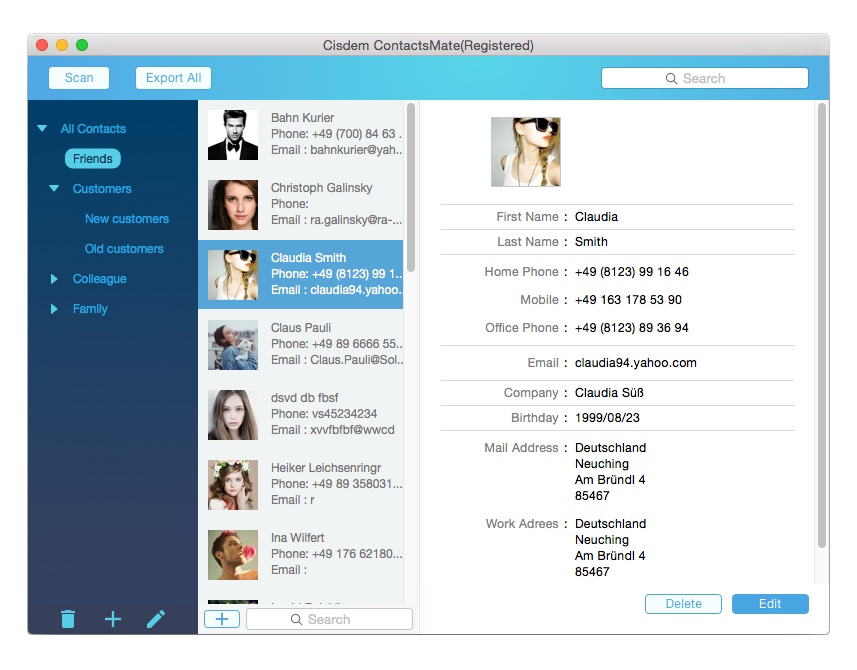Expand the Colleague group
Viewport: 857px width, 670px height.
click(x=54, y=279)
